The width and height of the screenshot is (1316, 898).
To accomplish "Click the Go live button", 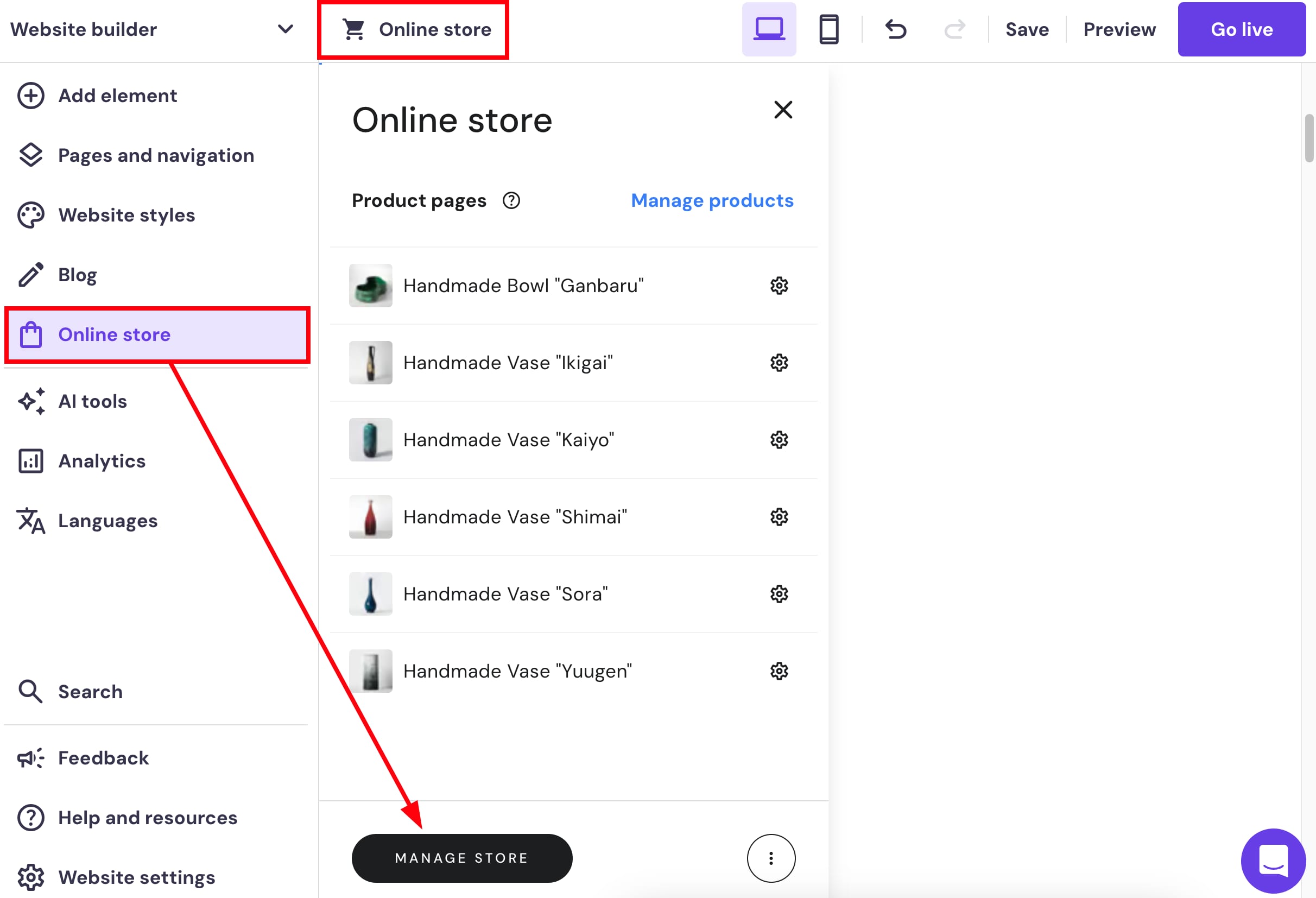I will pyautogui.click(x=1241, y=29).
